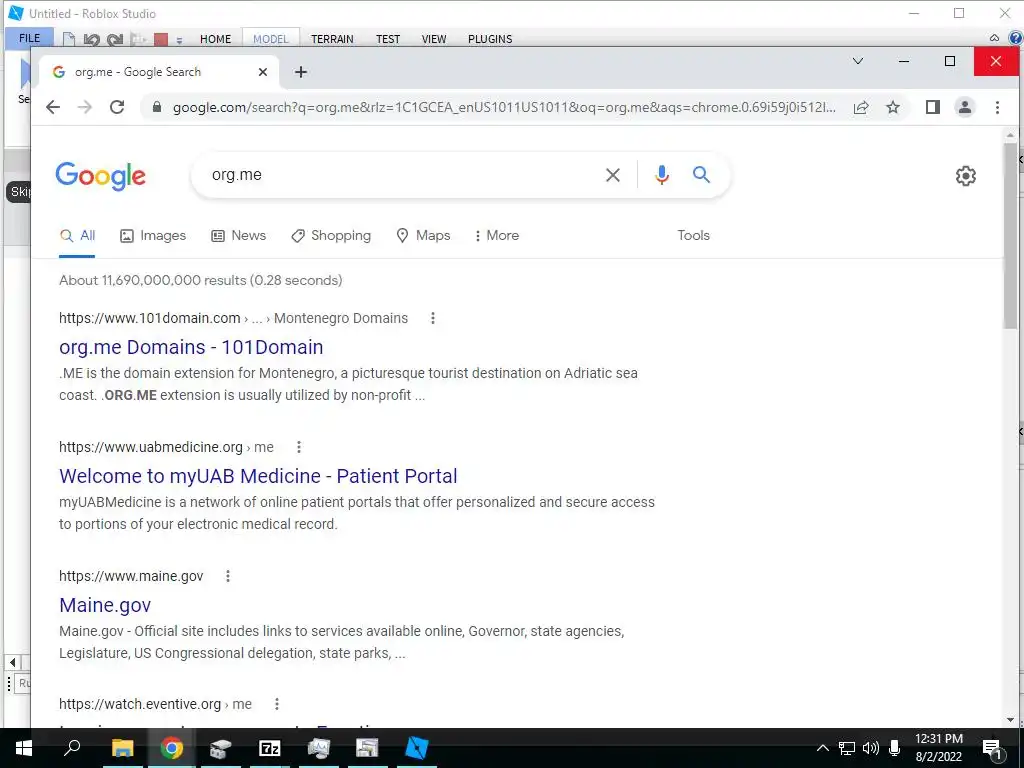Close the org.me Google Search tab
Viewport: 1024px width, 768px height.
tap(263, 72)
